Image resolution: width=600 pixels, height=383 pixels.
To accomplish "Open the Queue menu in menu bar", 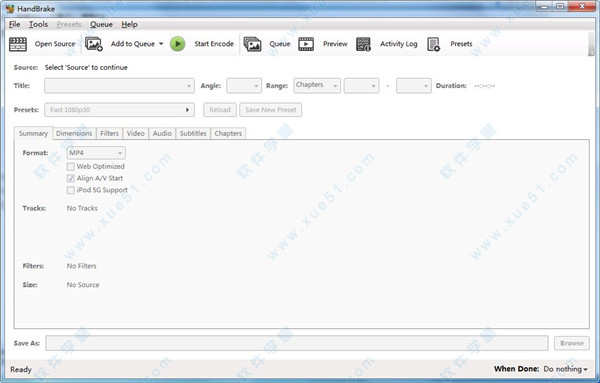I will pos(101,24).
